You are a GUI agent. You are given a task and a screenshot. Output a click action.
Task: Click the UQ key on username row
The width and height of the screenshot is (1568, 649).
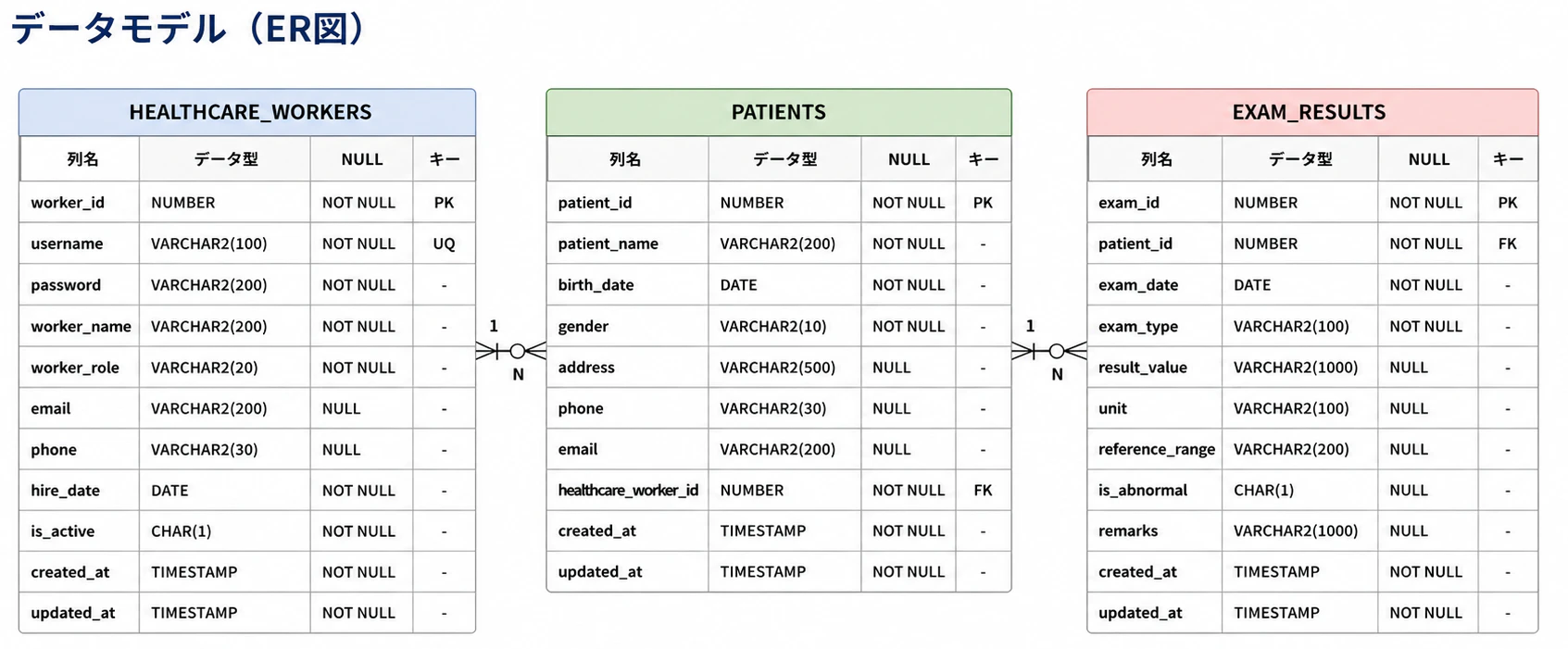click(x=444, y=243)
